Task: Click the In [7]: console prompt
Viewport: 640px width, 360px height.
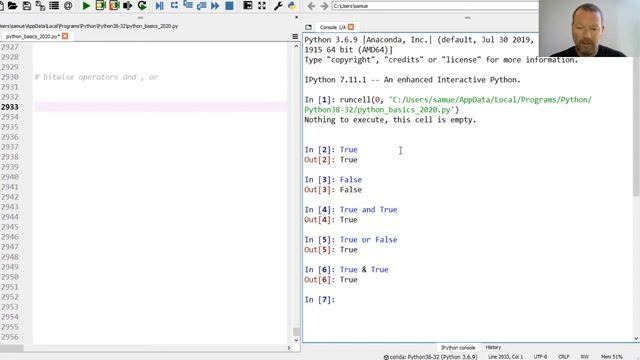Action: [320, 300]
